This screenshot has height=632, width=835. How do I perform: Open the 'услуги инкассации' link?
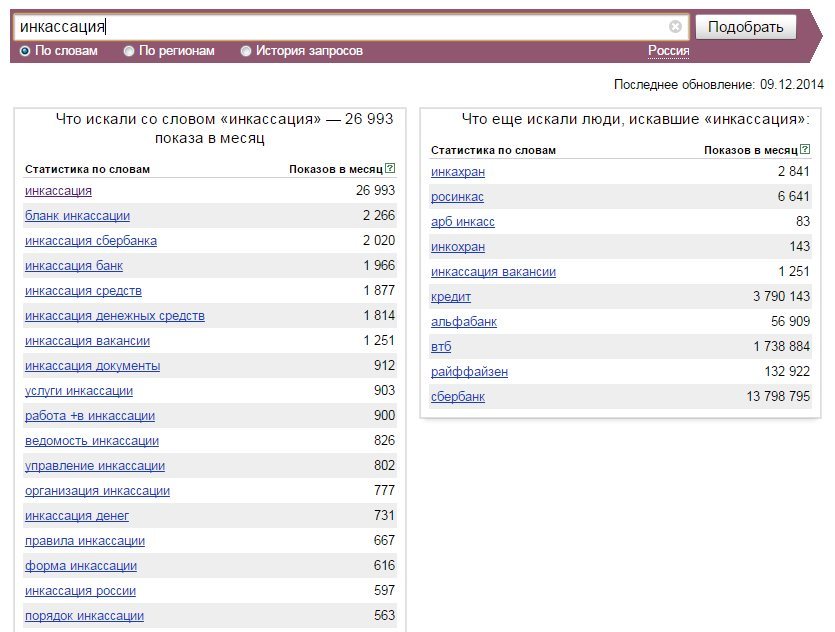[x=79, y=391]
